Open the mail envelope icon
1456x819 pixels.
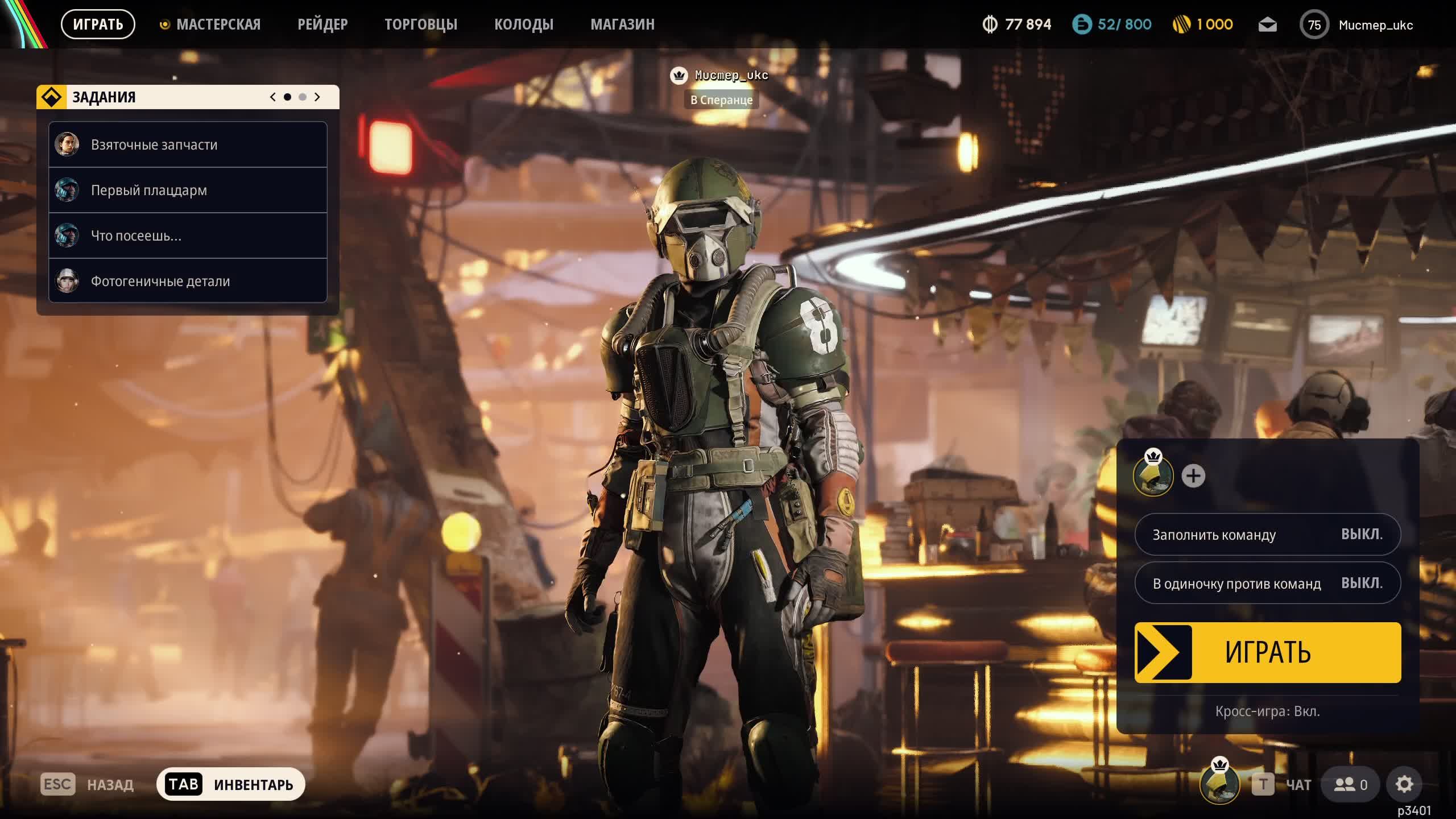[1267, 25]
